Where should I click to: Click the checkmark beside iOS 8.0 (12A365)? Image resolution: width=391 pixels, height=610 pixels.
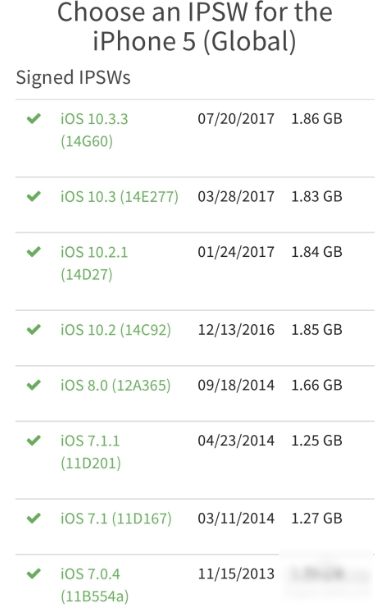click(34, 385)
